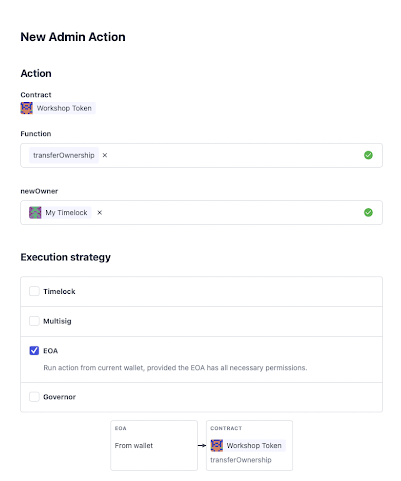Click the green checkmark in the Function field

coord(368,155)
